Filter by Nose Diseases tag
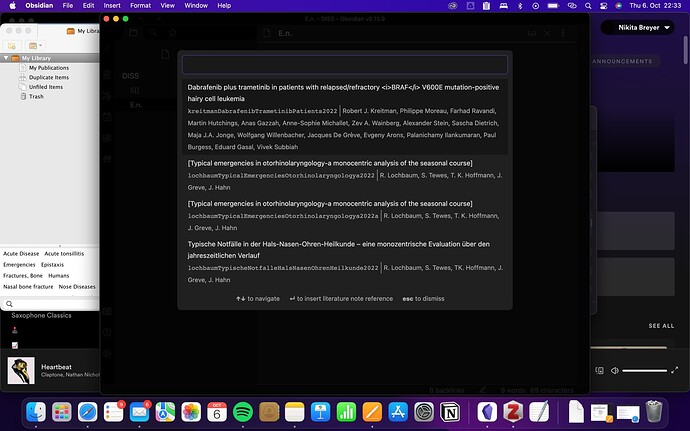The width and height of the screenshot is (690, 431). pos(77,287)
